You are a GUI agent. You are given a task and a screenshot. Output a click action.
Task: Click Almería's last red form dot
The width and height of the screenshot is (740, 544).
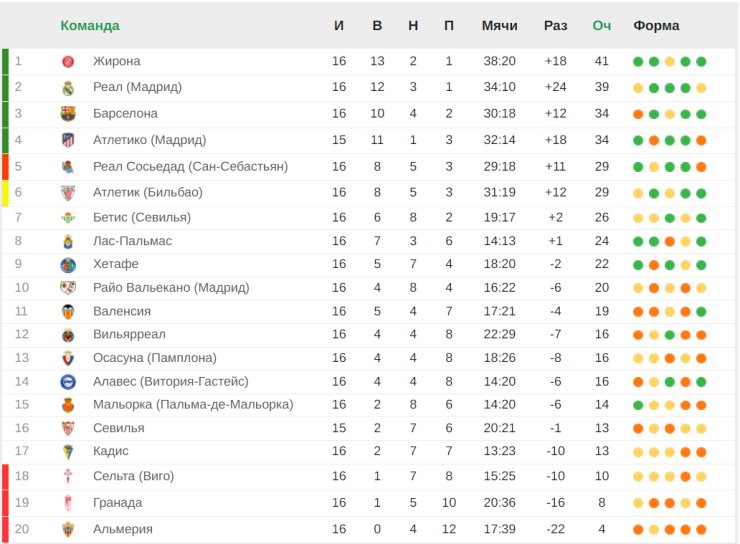coord(702,529)
